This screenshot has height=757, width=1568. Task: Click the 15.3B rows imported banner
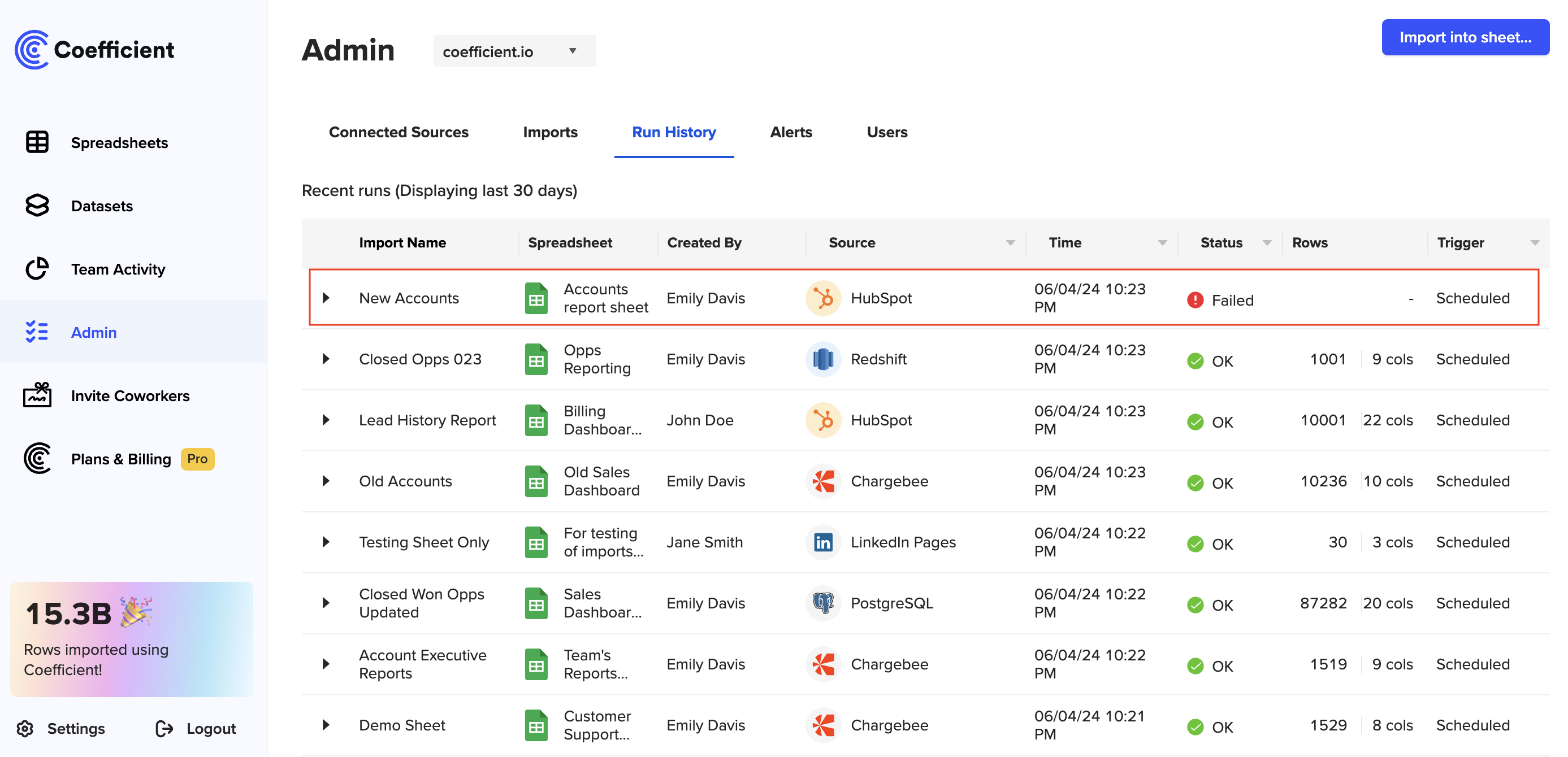pos(132,639)
